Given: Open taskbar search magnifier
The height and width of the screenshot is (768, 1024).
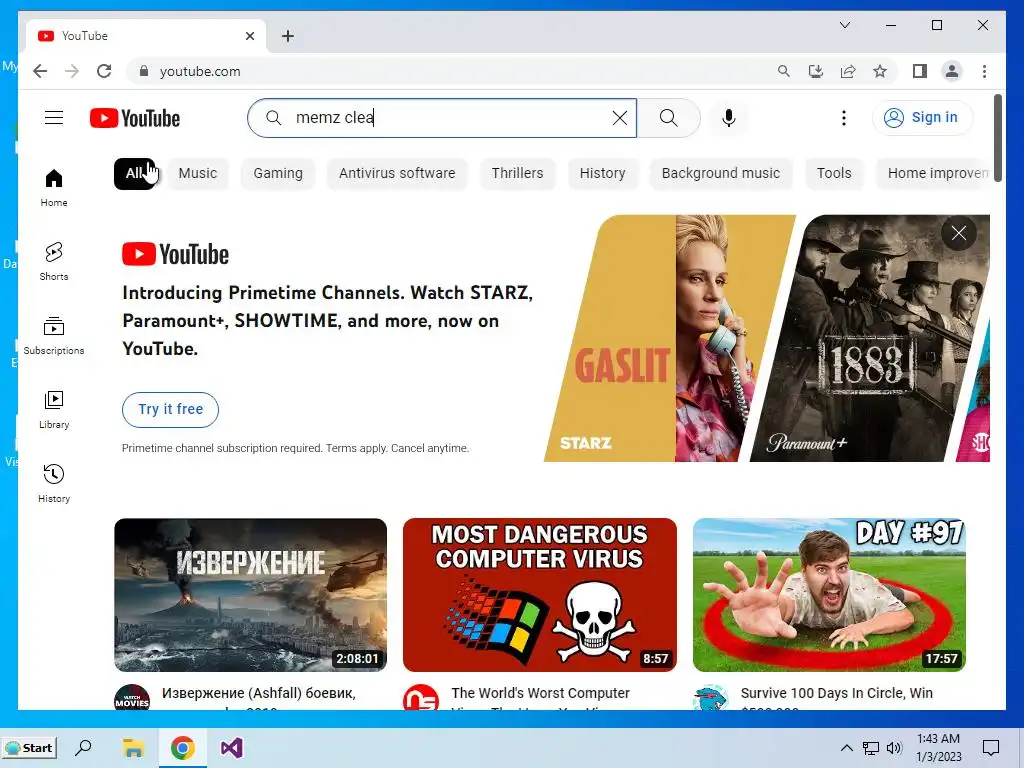Looking at the screenshot, I should point(84,748).
